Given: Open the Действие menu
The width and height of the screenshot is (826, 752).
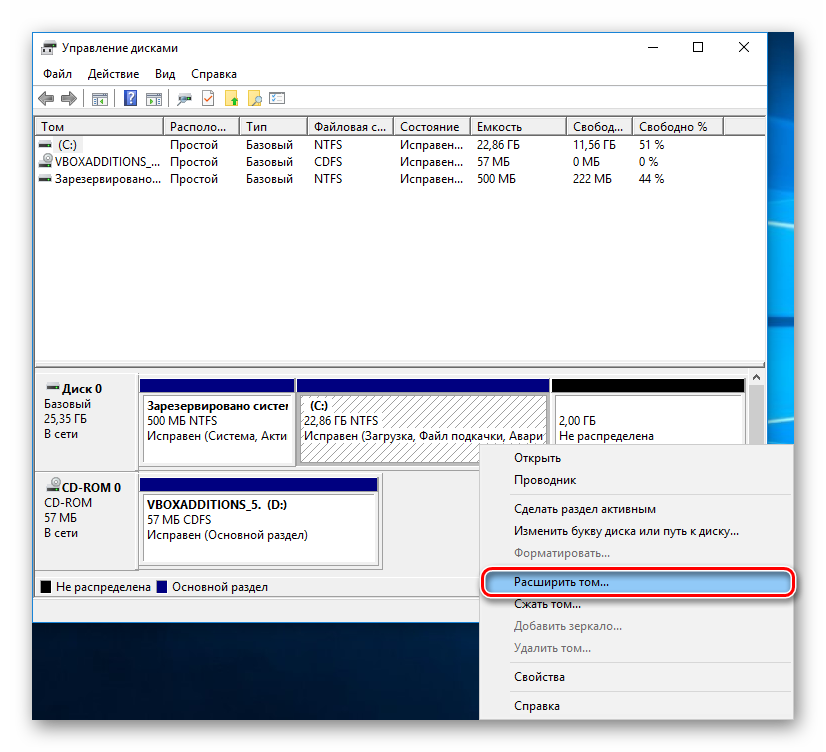Looking at the screenshot, I should (113, 74).
